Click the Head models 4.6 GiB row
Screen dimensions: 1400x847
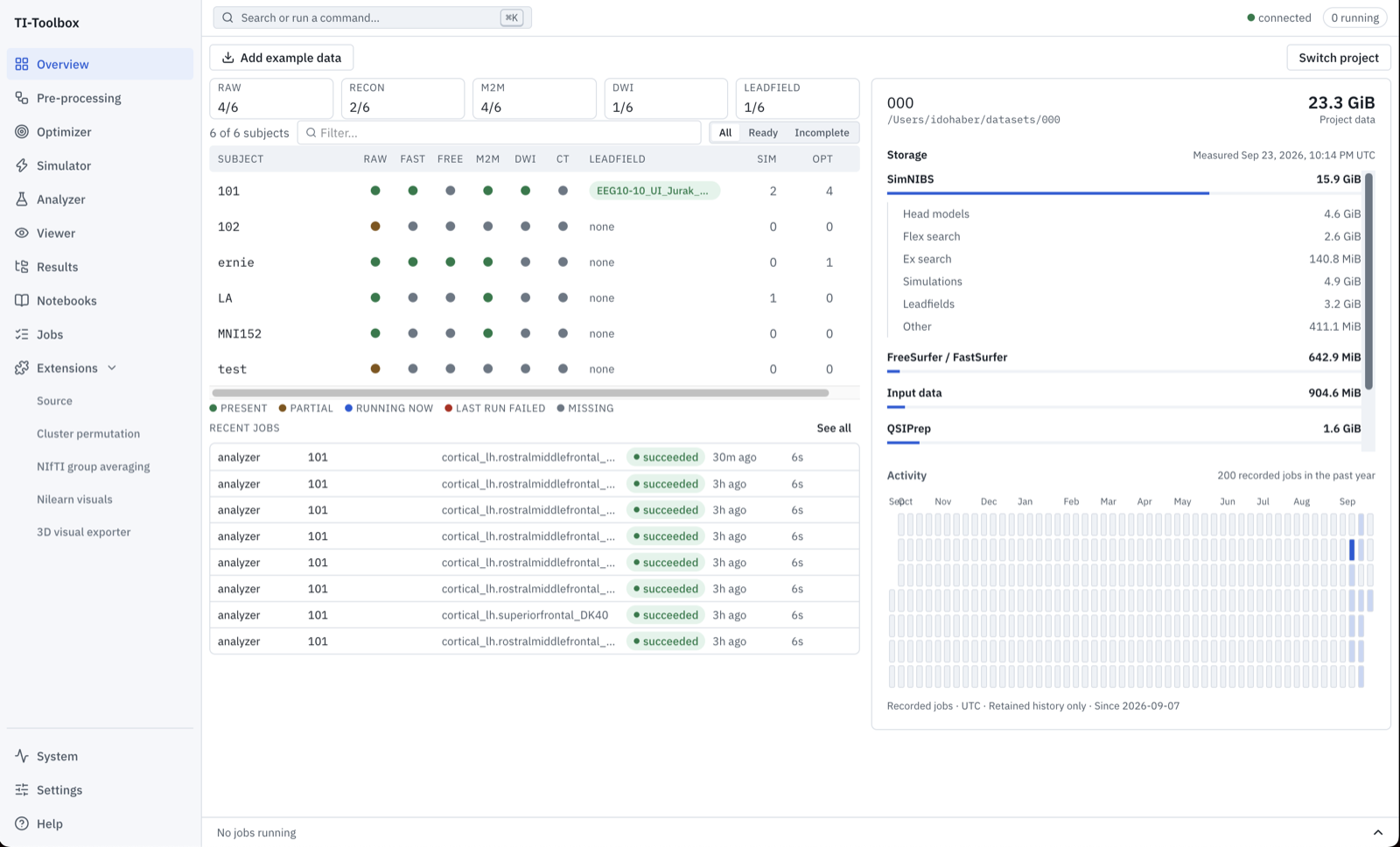coord(1131,213)
